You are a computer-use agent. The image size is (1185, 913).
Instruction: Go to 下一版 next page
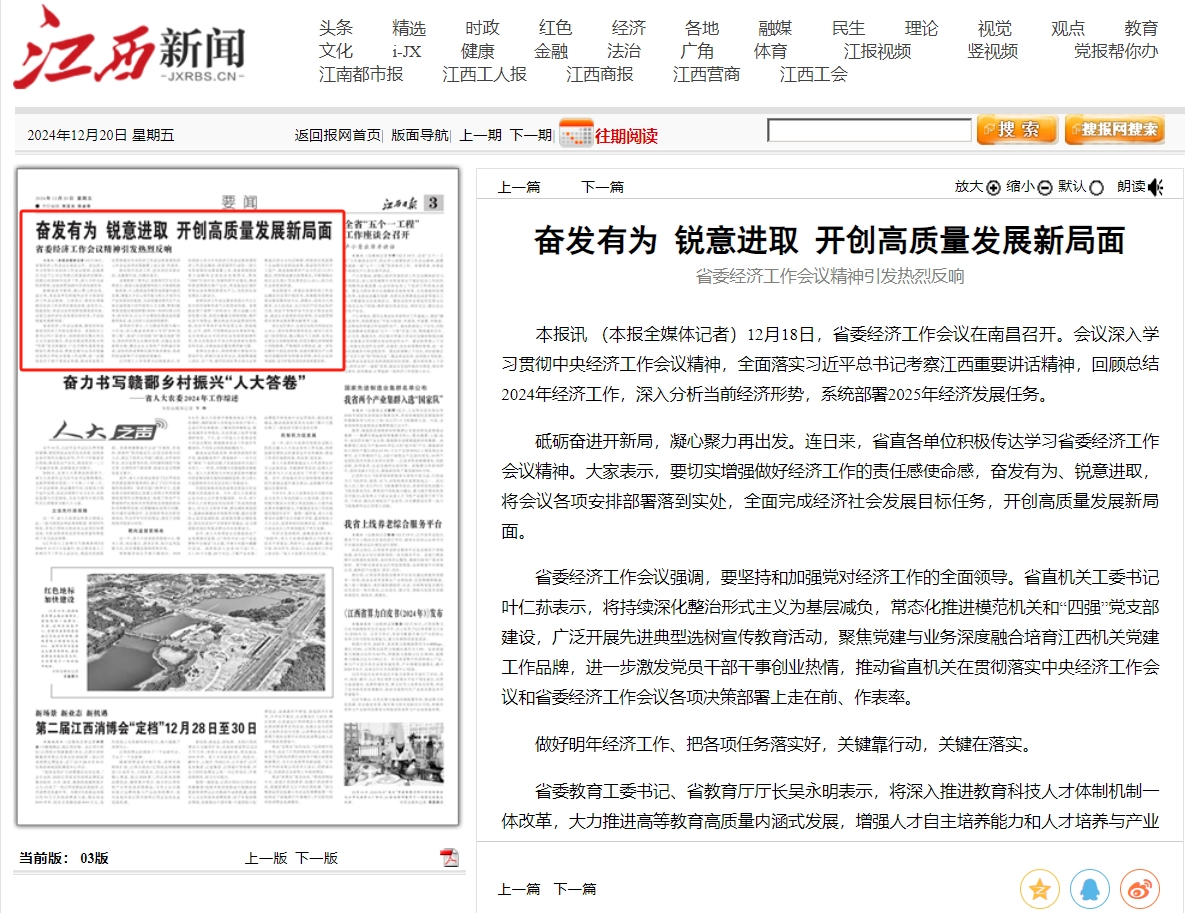tap(316, 858)
